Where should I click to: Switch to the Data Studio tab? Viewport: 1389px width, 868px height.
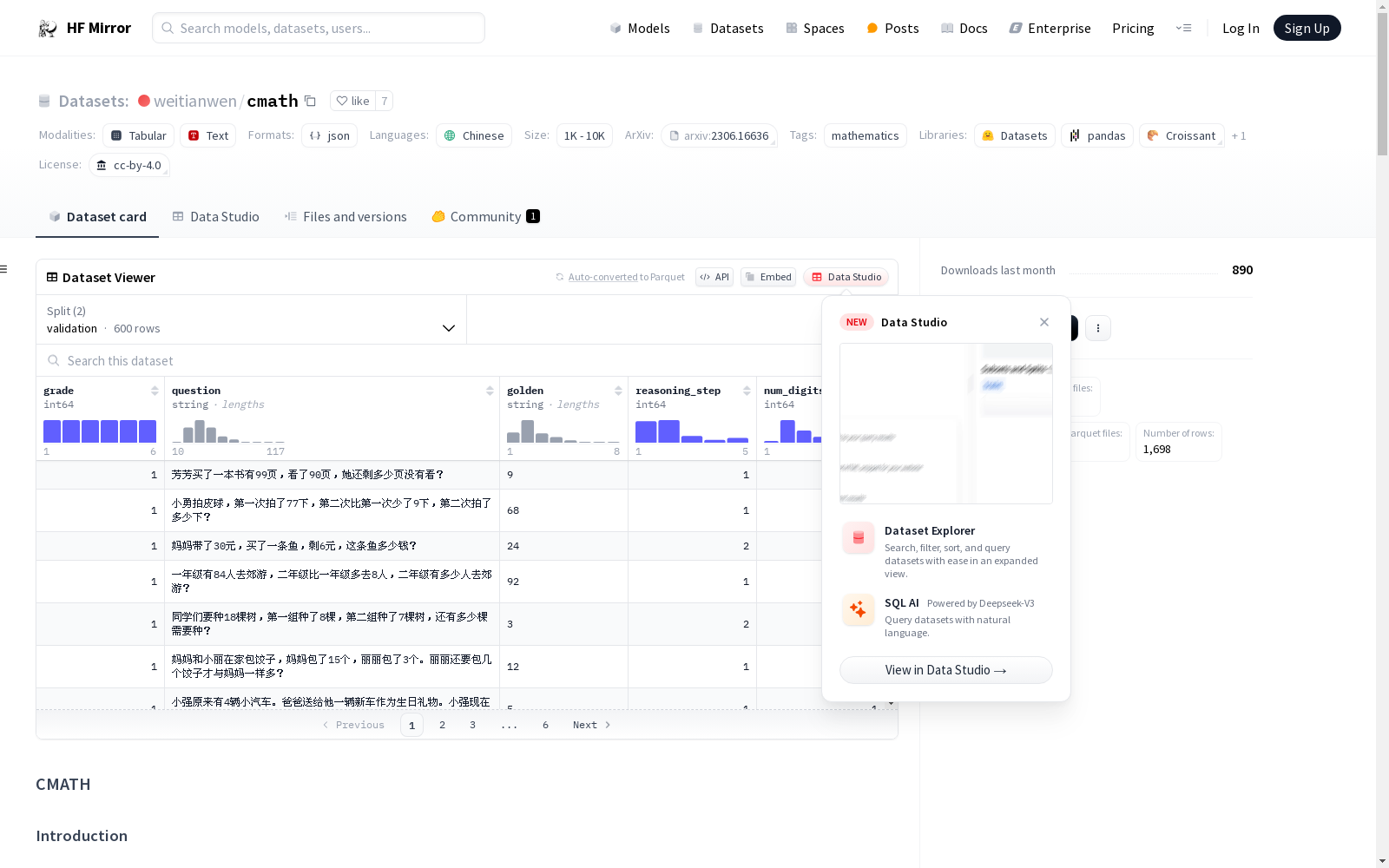[215, 217]
